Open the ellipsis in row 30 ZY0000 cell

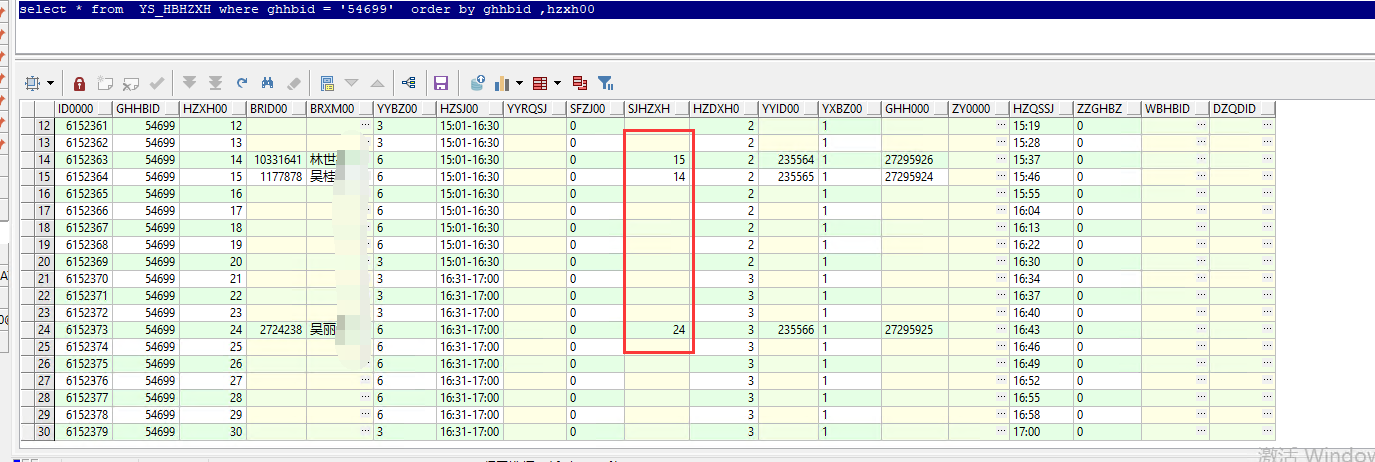[1002, 432]
